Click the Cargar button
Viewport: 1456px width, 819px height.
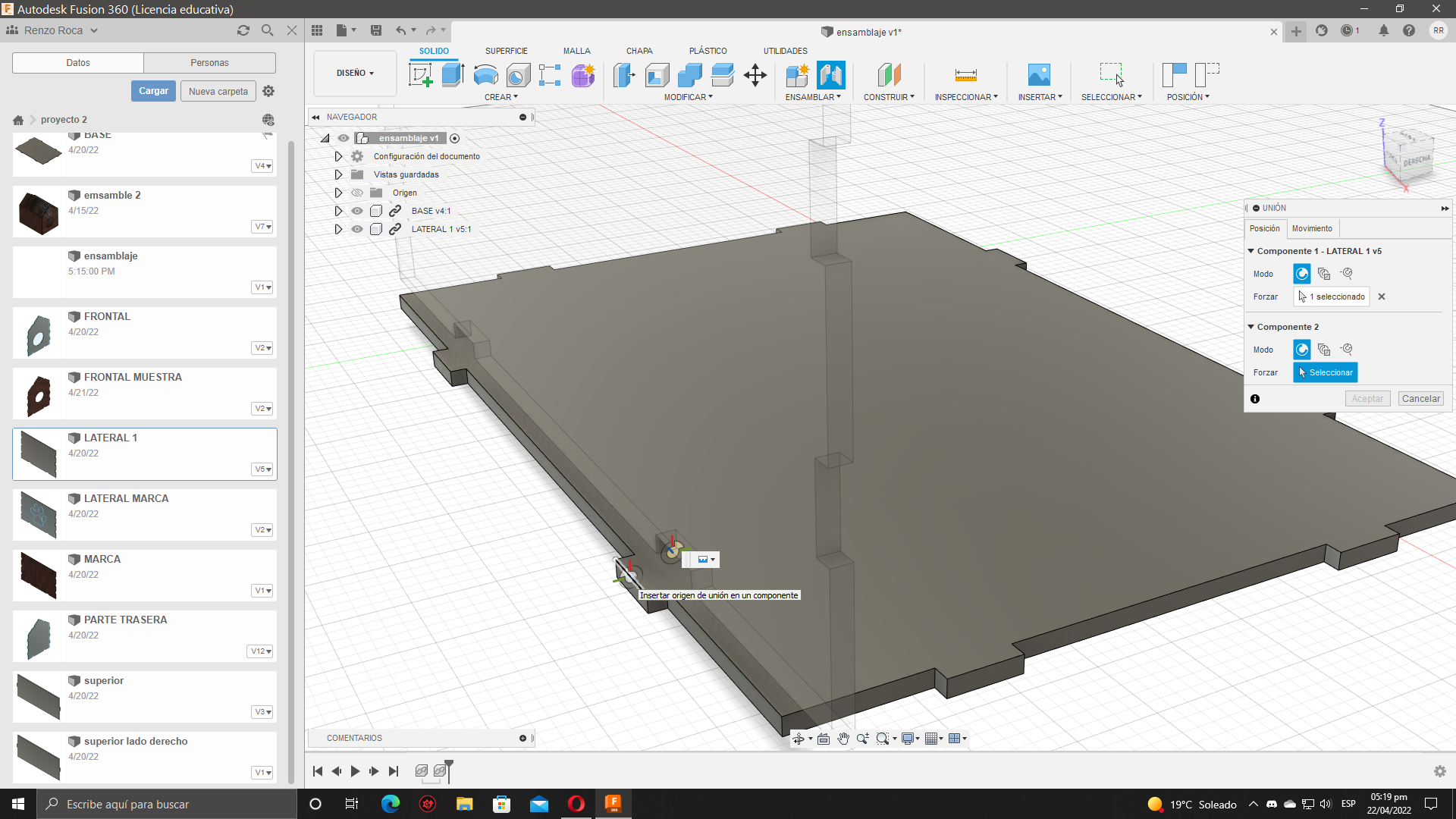click(153, 91)
